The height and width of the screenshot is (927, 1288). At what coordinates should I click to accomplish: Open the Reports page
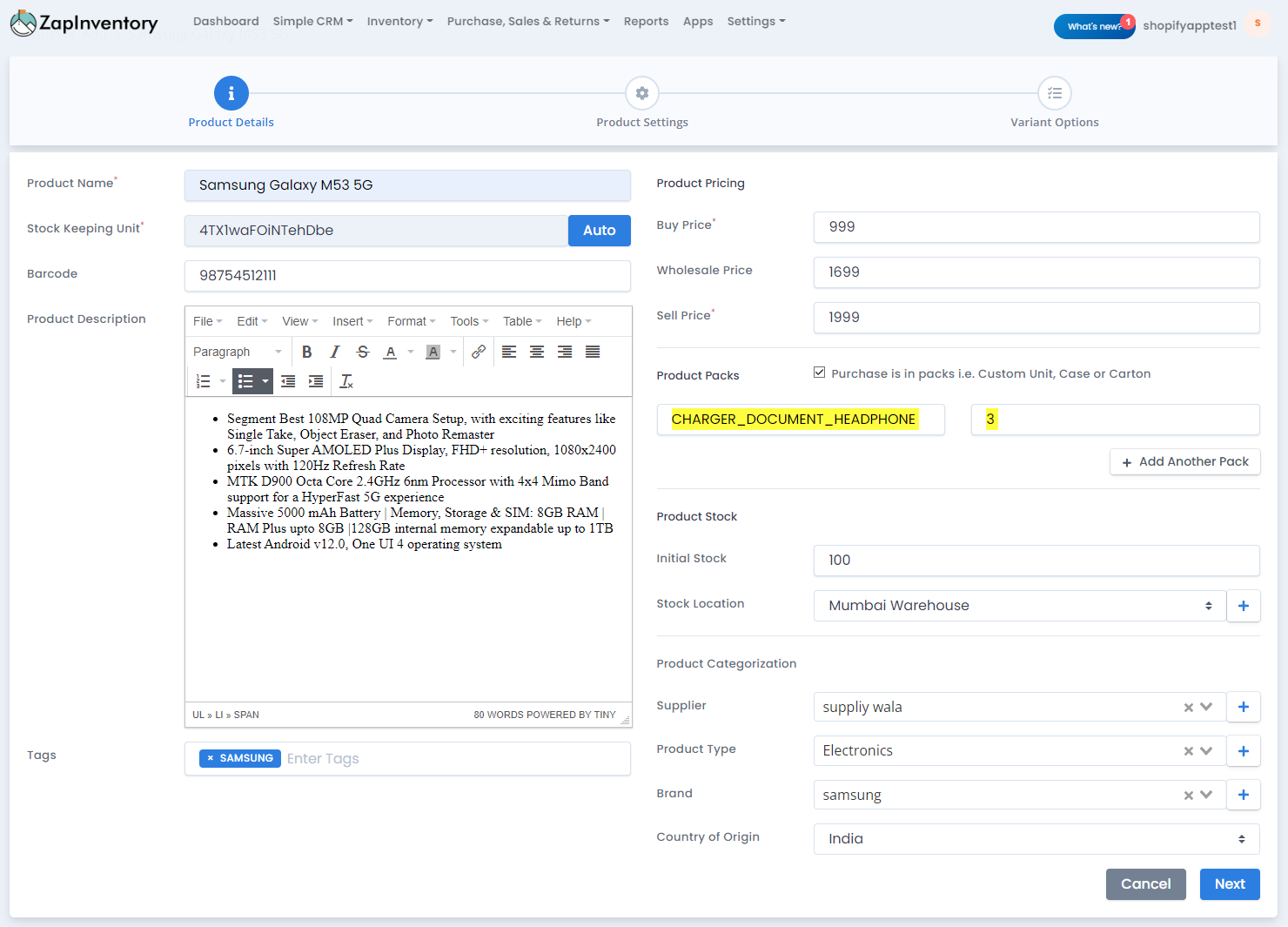pyautogui.click(x=646, y=21)
